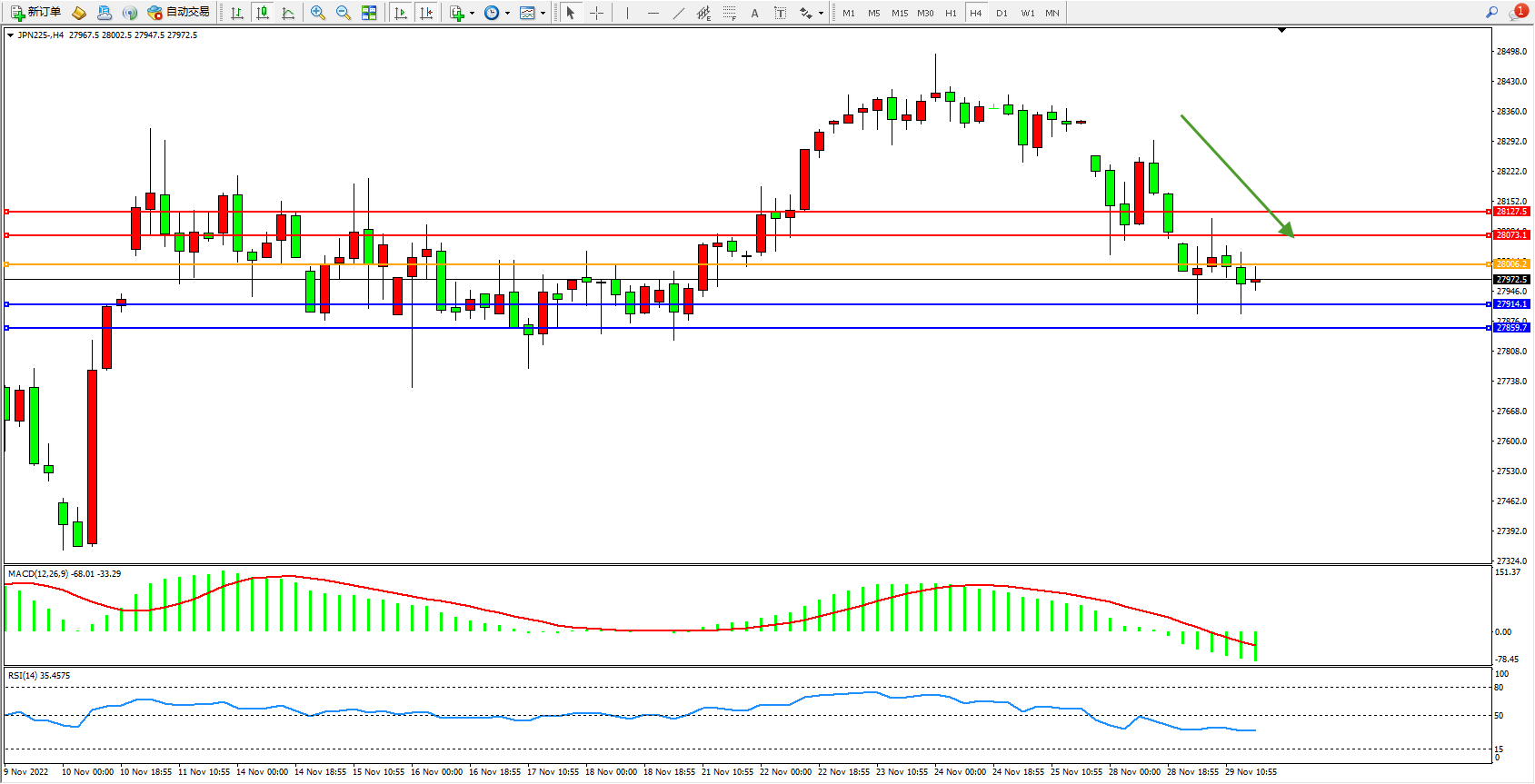Toggle AutoTrading (自动交易) button
1535x784 pixels.
click(179, 13)
